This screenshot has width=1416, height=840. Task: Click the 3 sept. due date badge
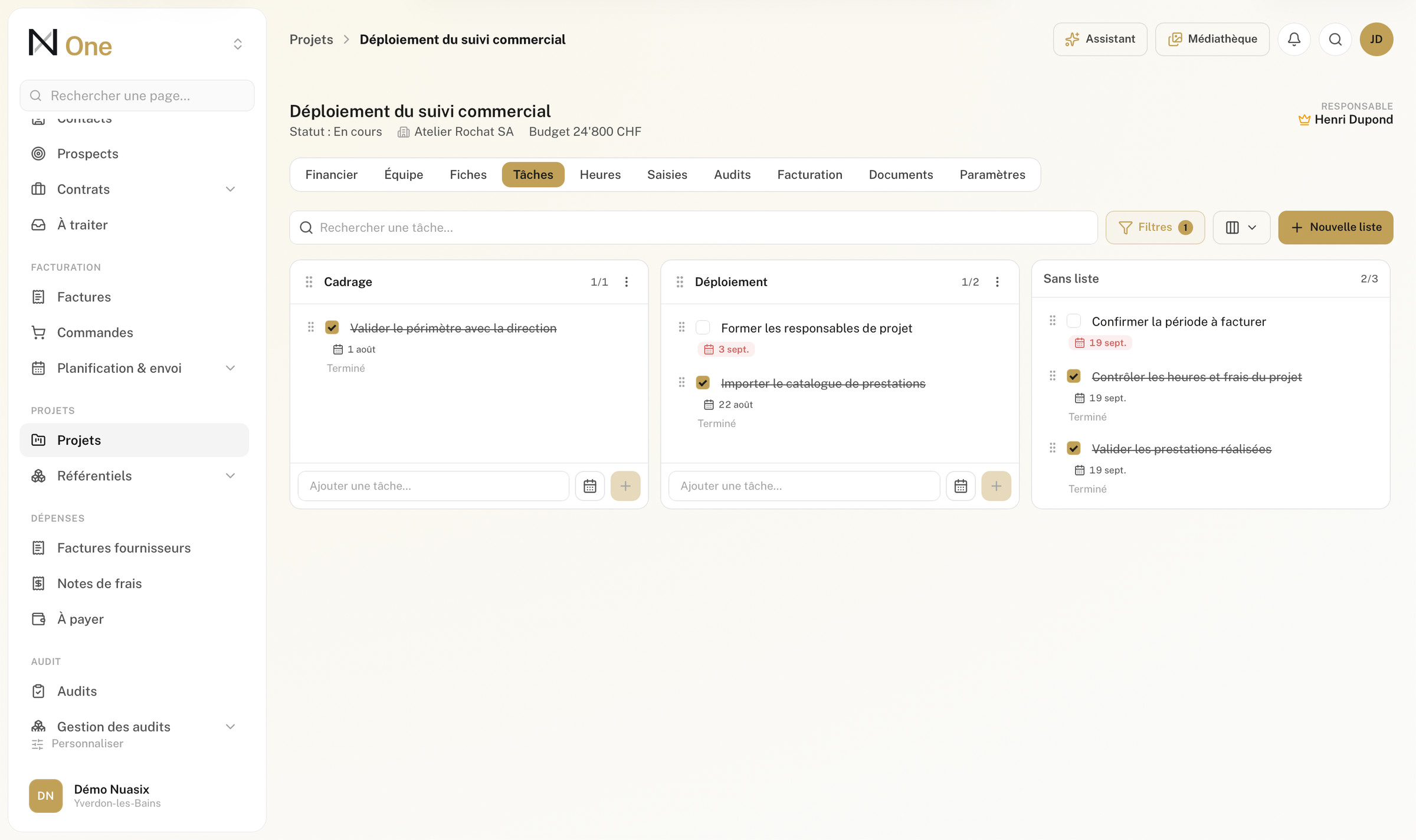point(726,349)
